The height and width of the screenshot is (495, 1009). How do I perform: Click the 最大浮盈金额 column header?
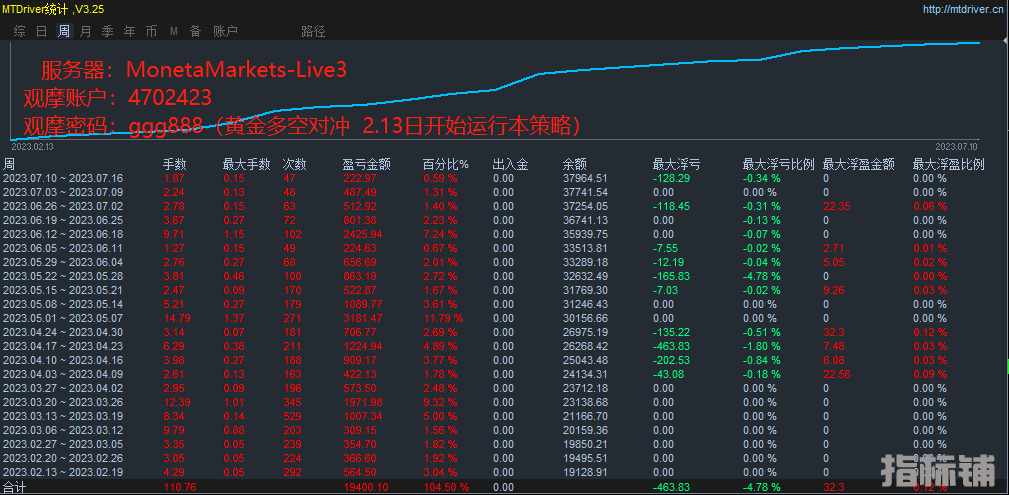point(858,164)
